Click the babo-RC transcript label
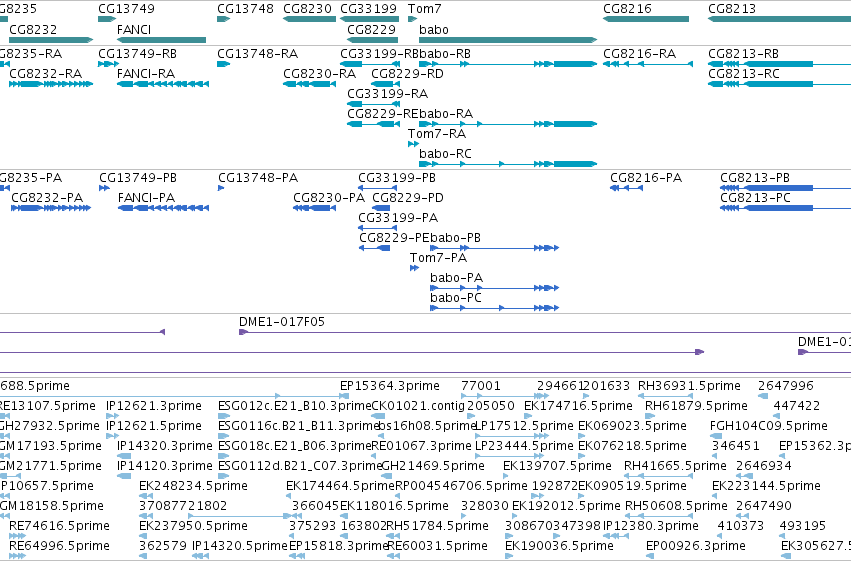851x561 pixels. click(445, 154)
